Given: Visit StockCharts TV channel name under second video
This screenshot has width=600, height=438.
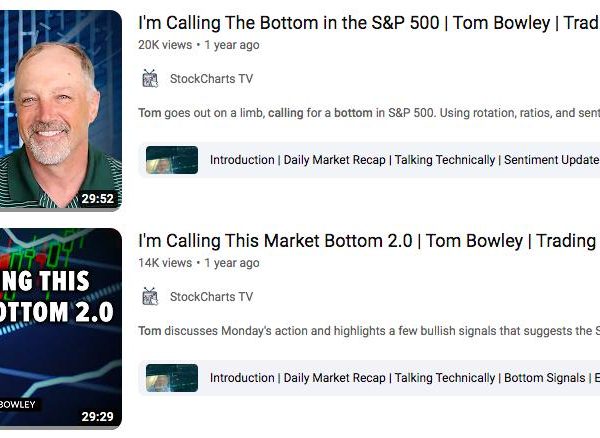Looking at the screenshot, I should [211, 297].
